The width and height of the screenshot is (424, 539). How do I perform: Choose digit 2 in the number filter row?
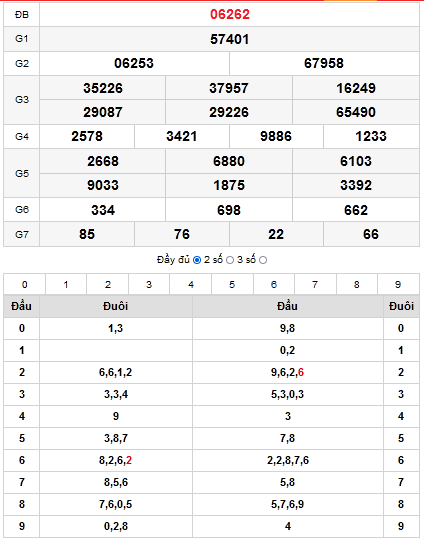(x=108, y=285)
